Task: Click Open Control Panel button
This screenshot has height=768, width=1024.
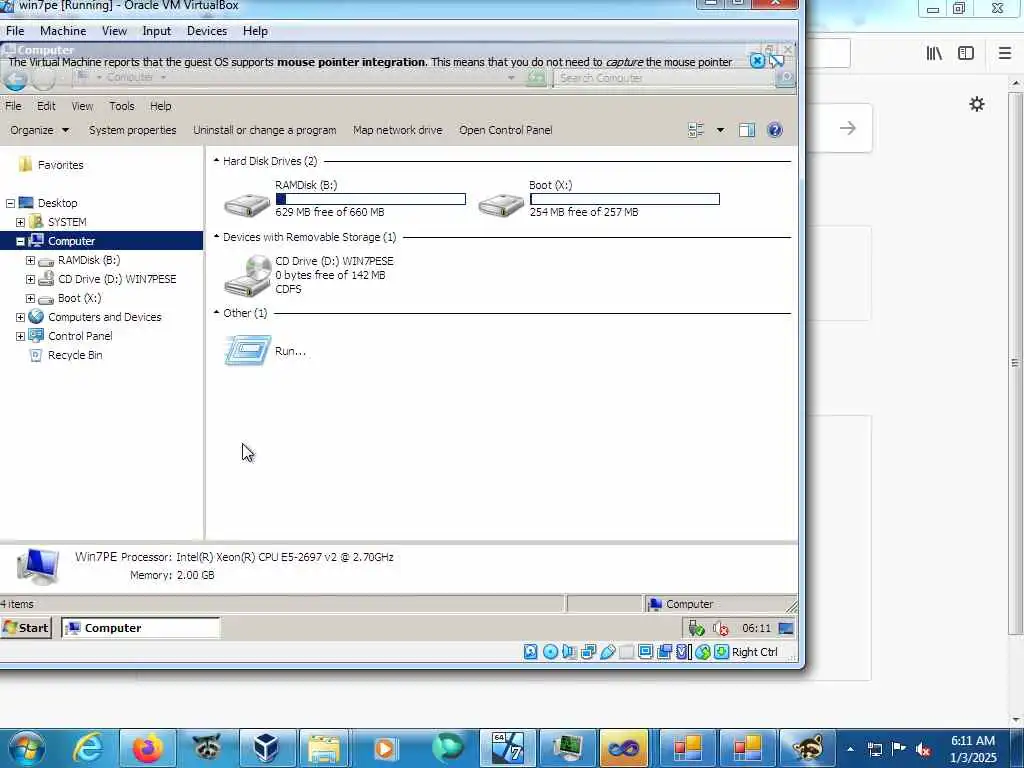Action: [x=505, y=130]
